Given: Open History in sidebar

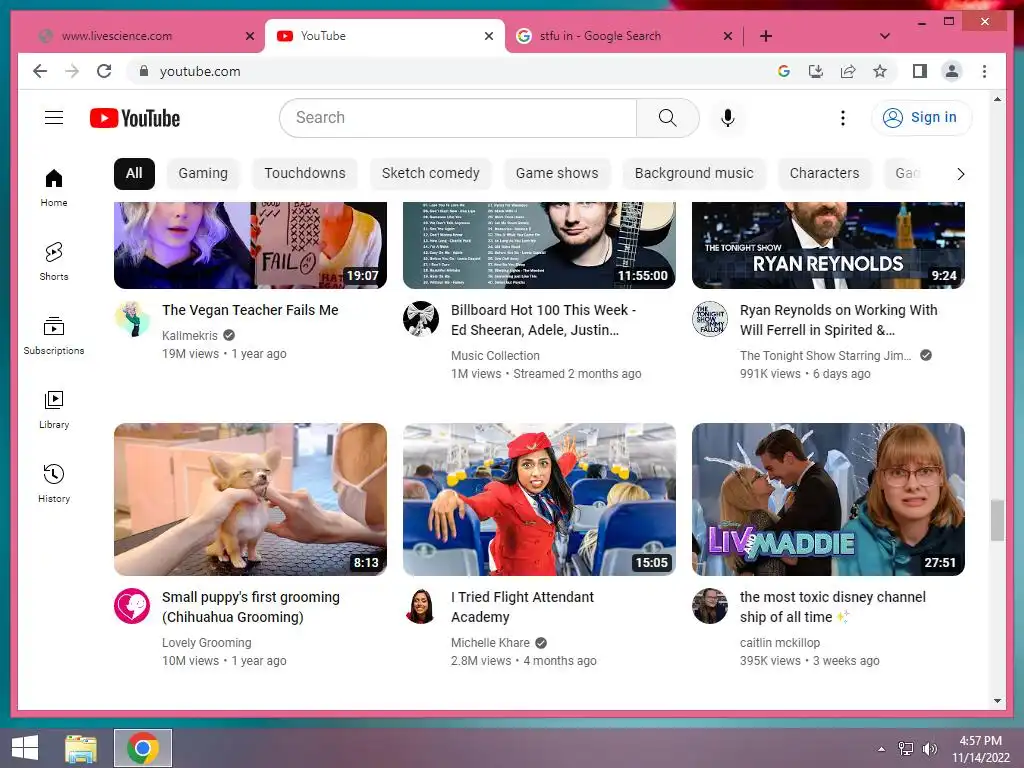Looking at the screenshot, I should 54,483.
